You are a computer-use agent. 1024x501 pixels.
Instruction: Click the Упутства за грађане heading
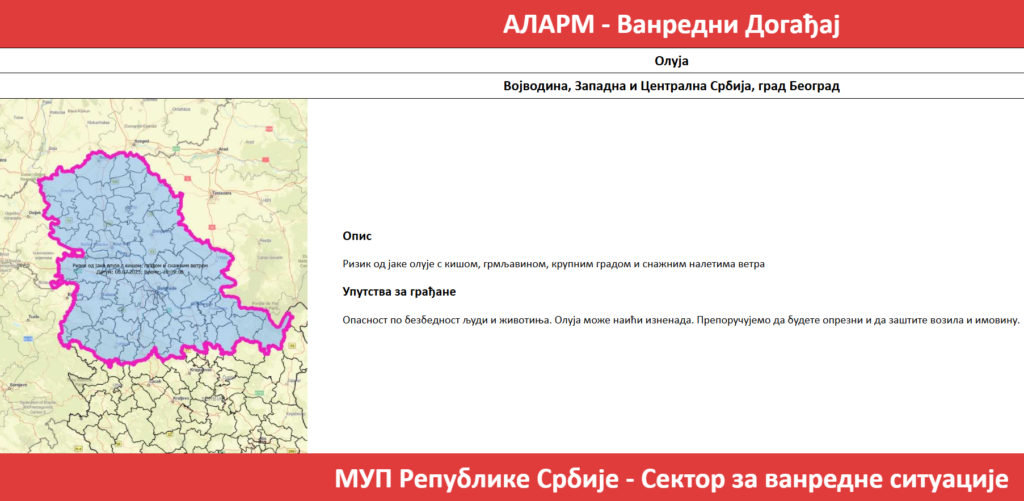(x=399, y=292)
